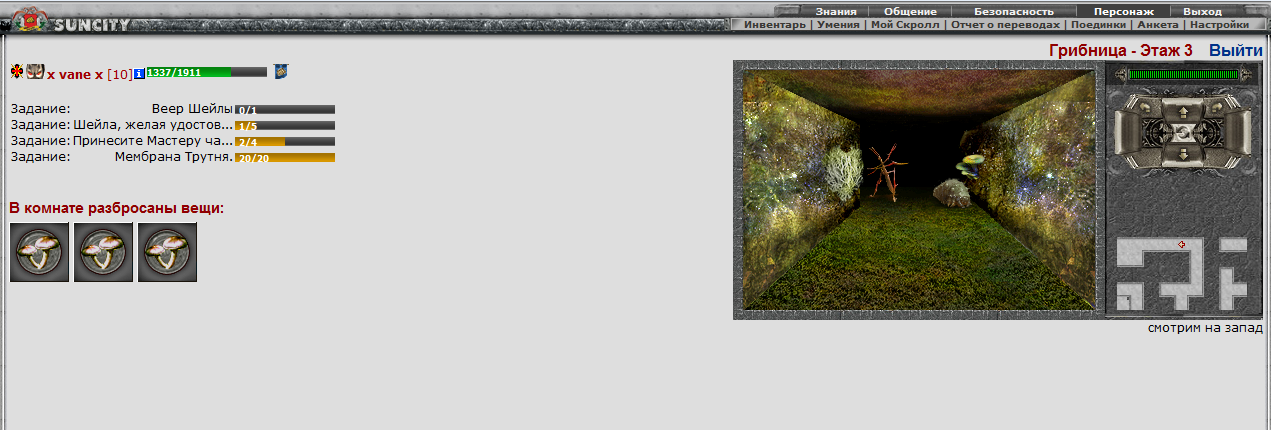Attack the stick insect creature in corridor

tap(887, 172)
